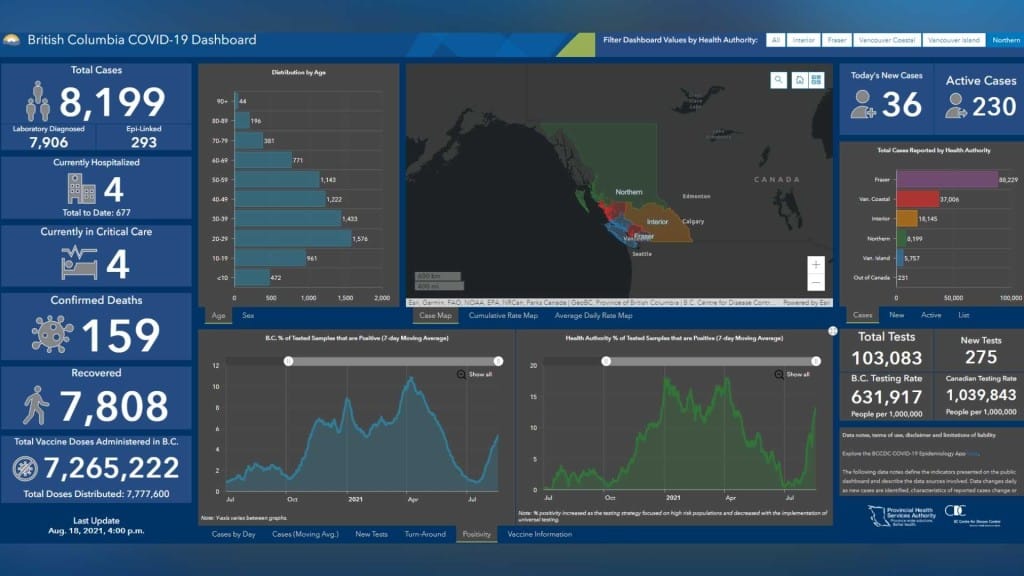
Task: Open the basemap grid switcher icon
Action: (x=817, y=80)
